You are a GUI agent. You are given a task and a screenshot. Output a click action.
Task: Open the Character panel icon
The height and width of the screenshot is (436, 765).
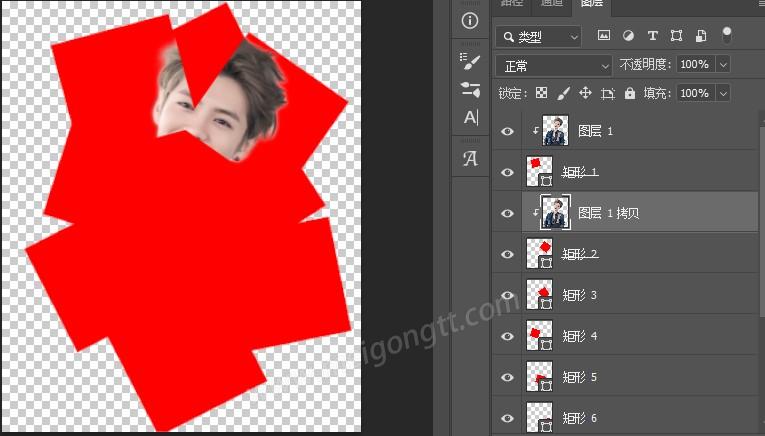(471, 117)
